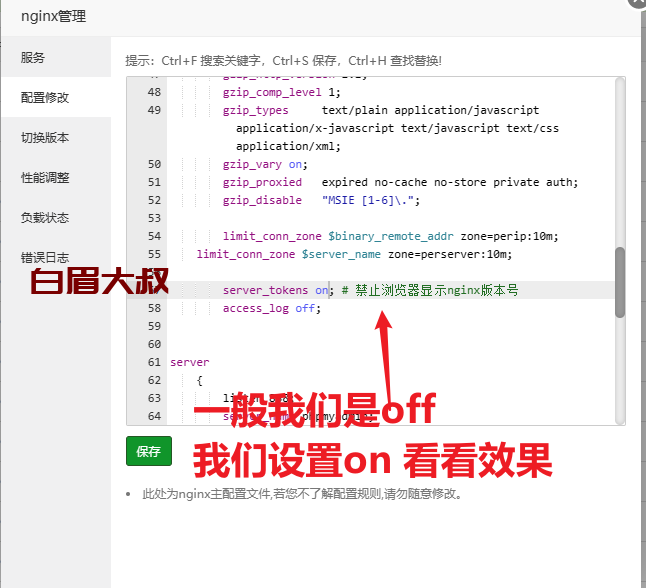Click the close button on nginx管理 dialog
This screenshot has height=588, width=646.
(638, 2)
